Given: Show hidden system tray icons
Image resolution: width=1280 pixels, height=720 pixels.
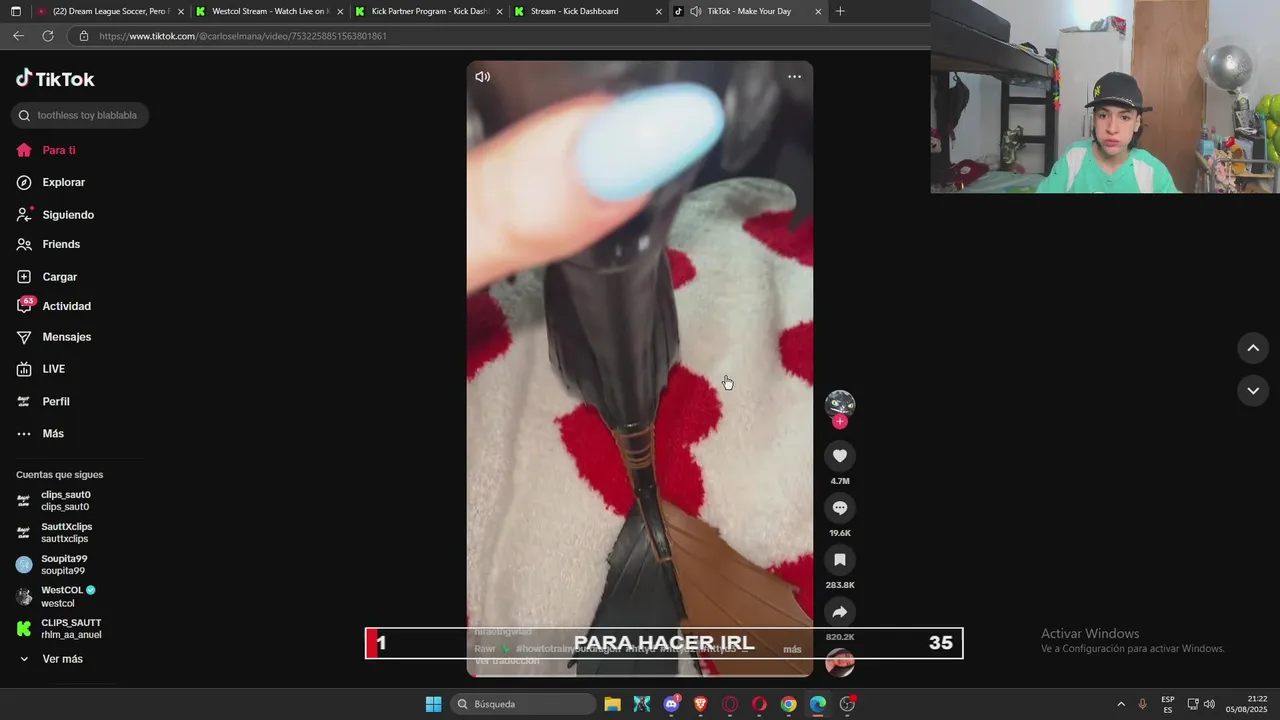Looking at the screenshot, I should click(1120, 704).
